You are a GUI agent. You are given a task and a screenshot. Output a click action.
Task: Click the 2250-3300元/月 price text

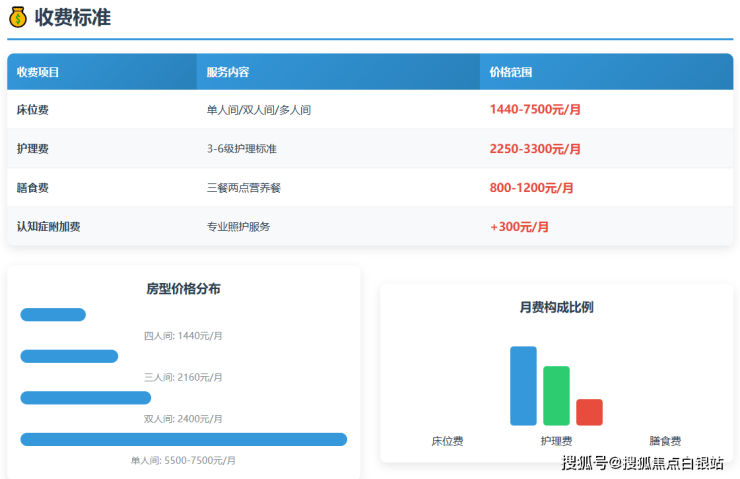pos(535,149)
